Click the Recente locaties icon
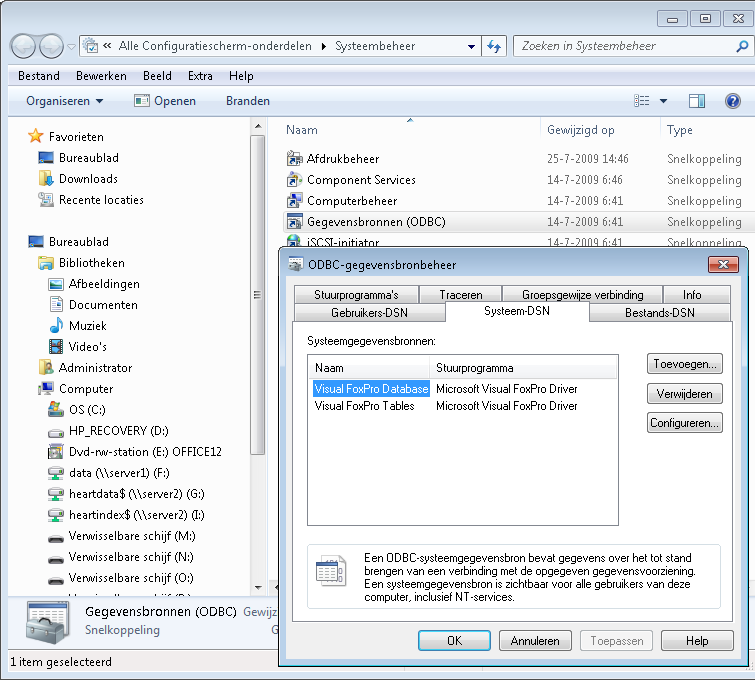 pos(46,199)
